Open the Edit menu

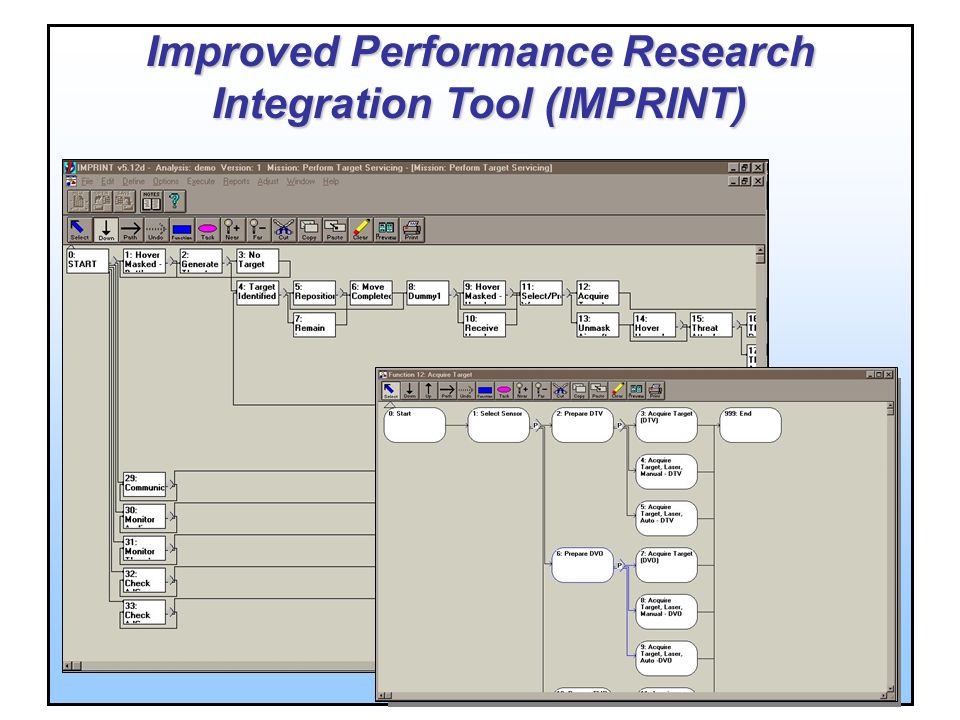[108, 181]
